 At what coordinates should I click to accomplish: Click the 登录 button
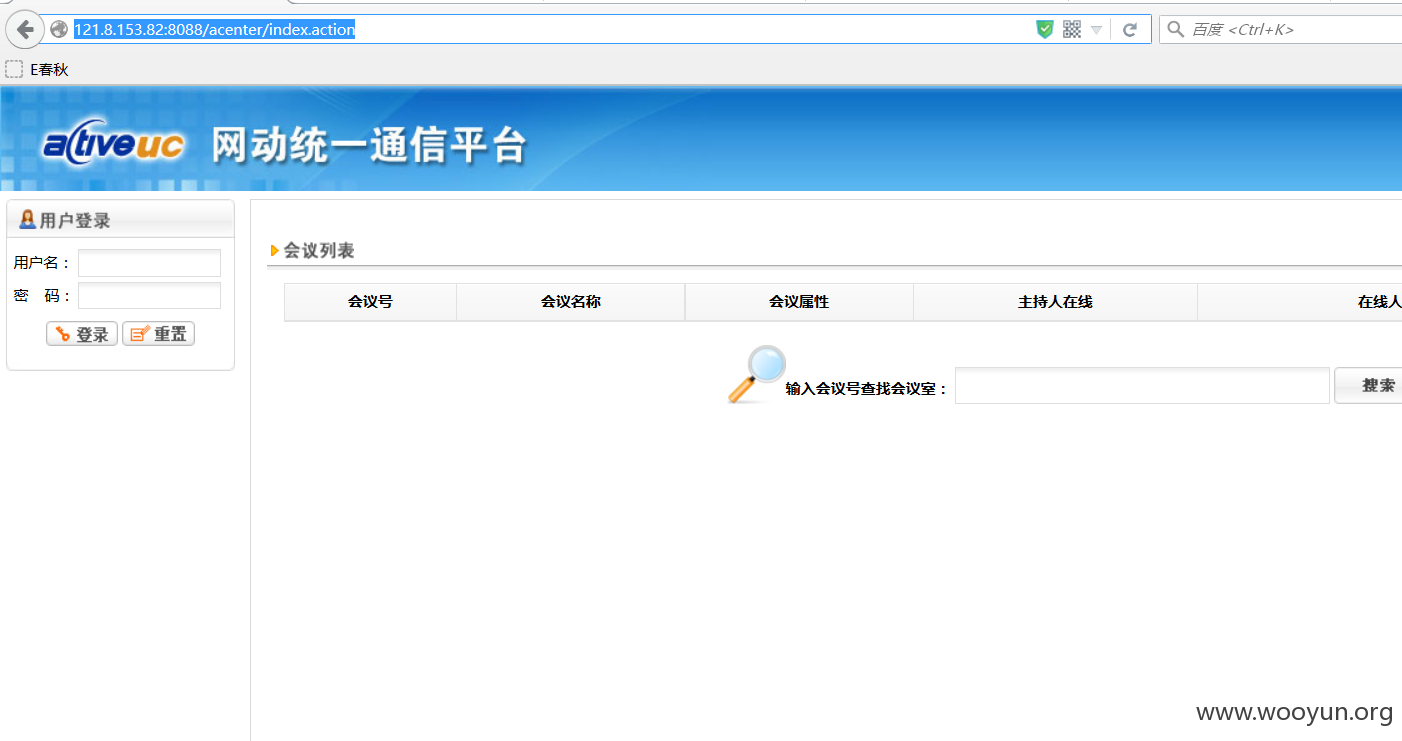[x=82, y=334]
